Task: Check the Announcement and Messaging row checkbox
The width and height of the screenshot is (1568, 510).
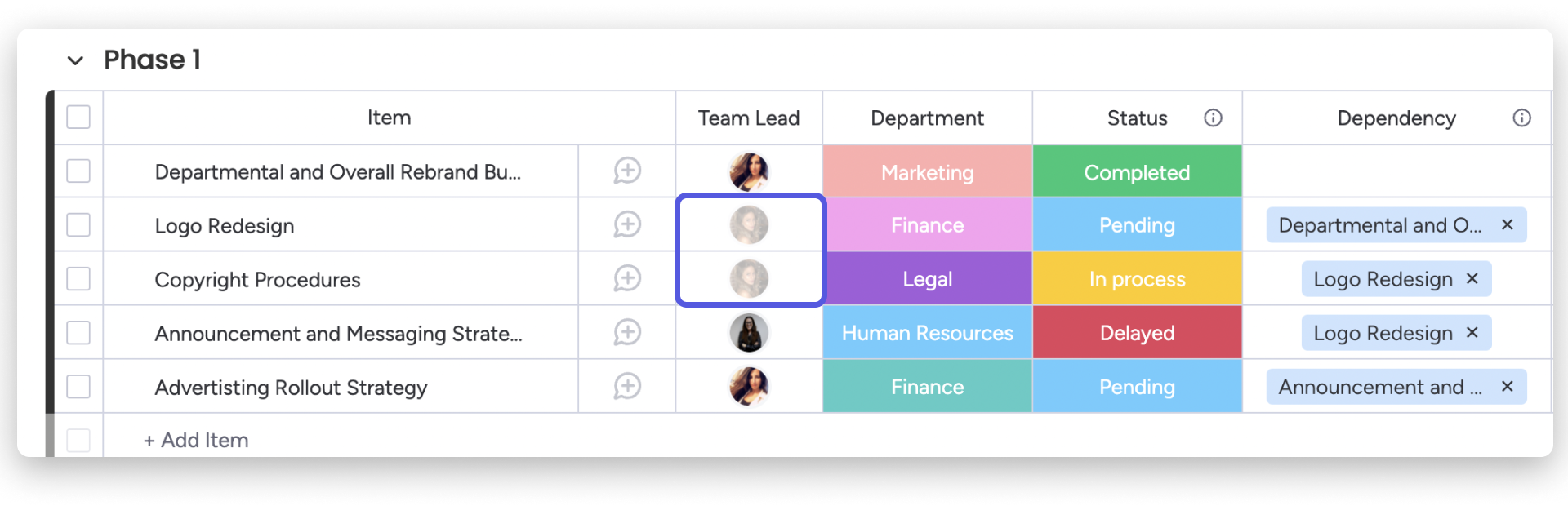Action: [78, 332]
